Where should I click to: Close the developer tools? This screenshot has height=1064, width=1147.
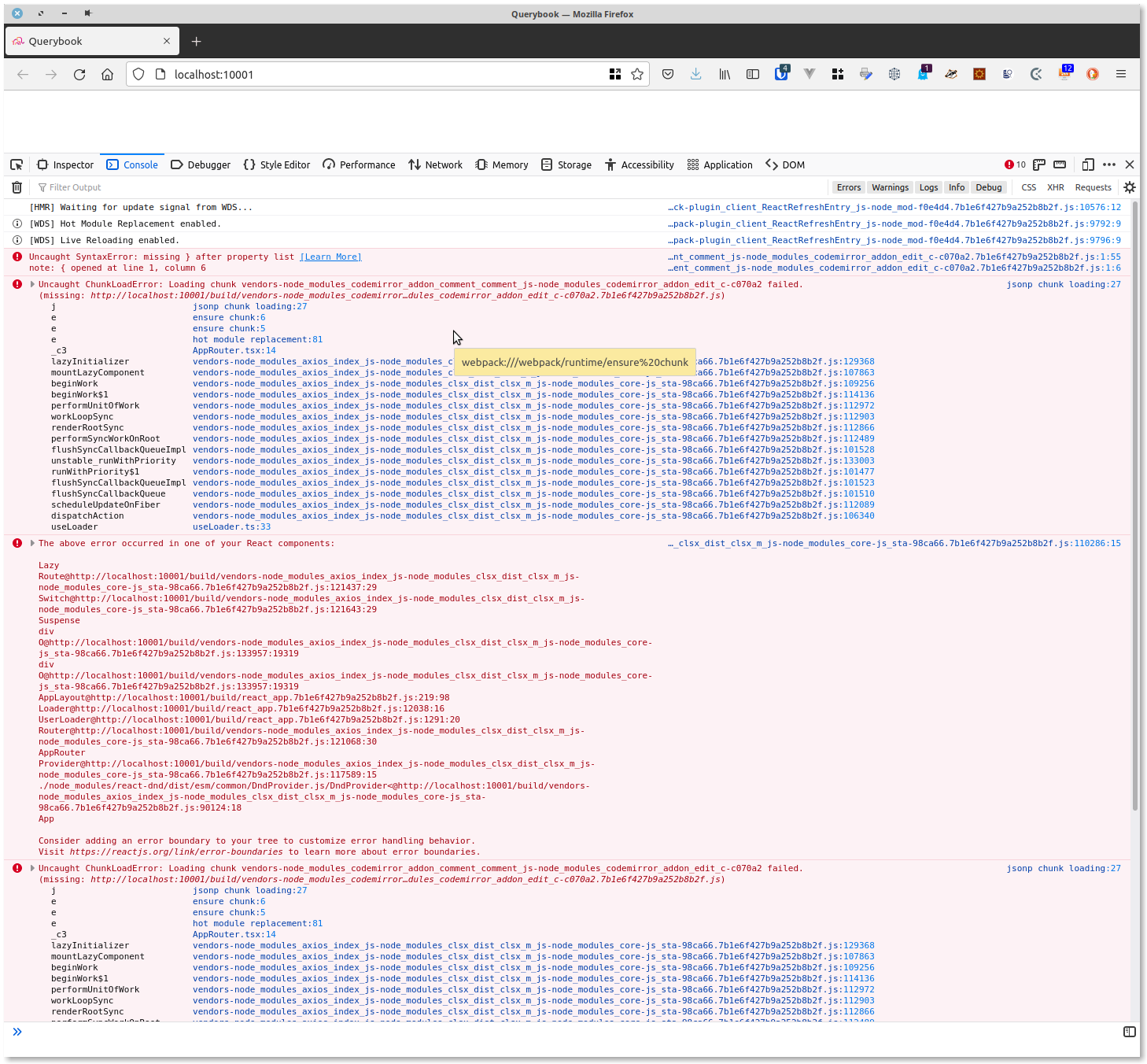coord(1130,164)
